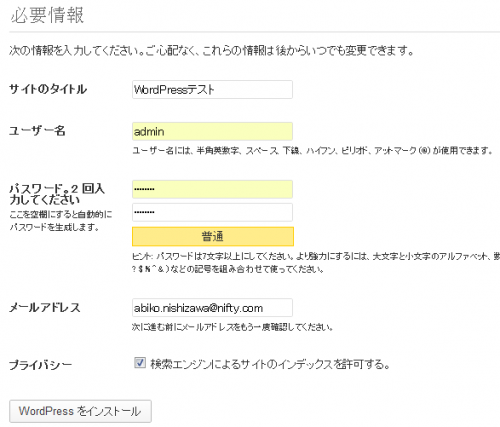
Task: Click the メールアドレス label text
Action: tap(45, 307)
